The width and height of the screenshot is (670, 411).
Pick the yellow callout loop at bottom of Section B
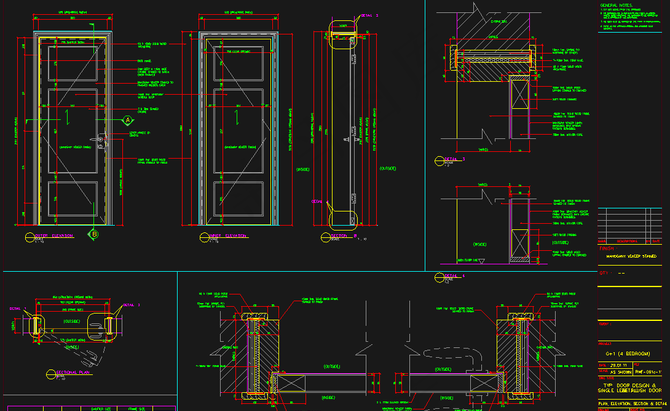[x=342, y=220]
